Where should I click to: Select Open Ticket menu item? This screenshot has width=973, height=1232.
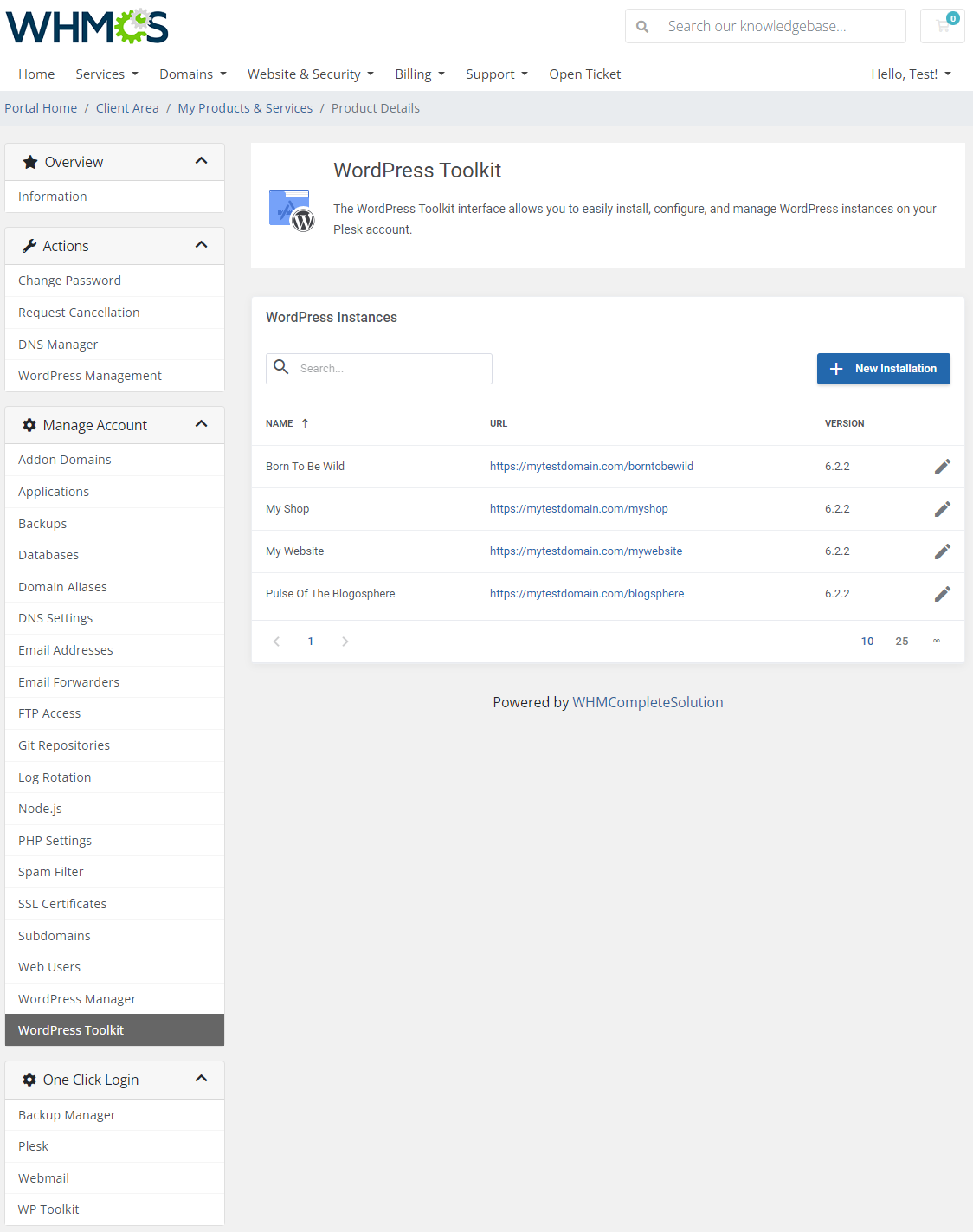click(585, 74)
